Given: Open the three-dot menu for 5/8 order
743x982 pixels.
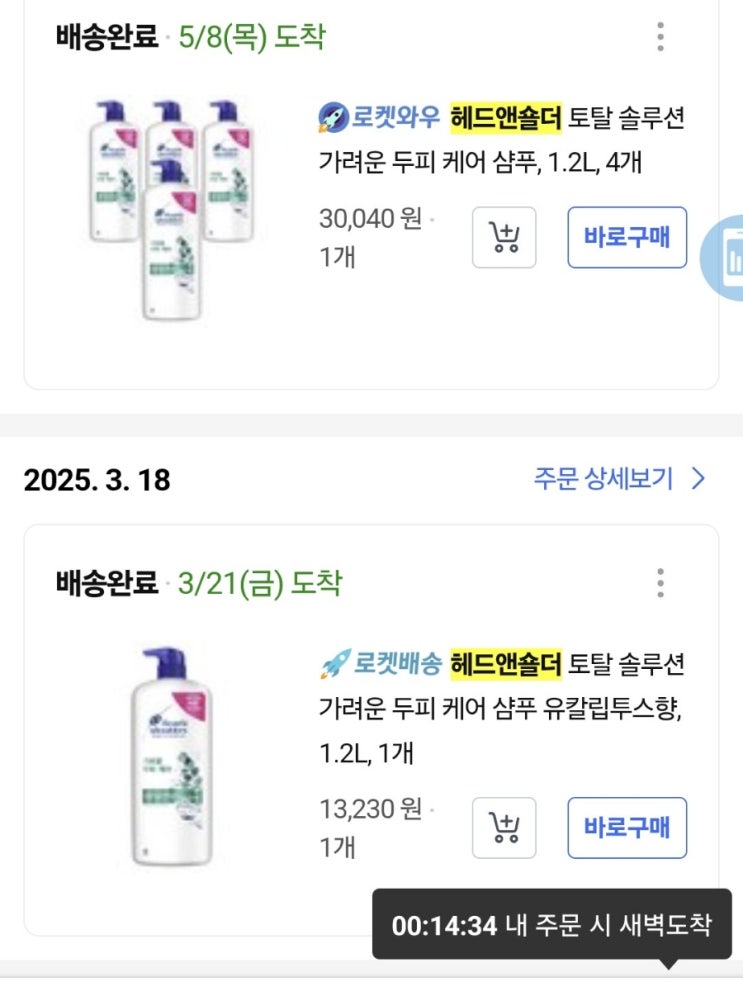Looking at the screenshot, I should coord(660,37).
